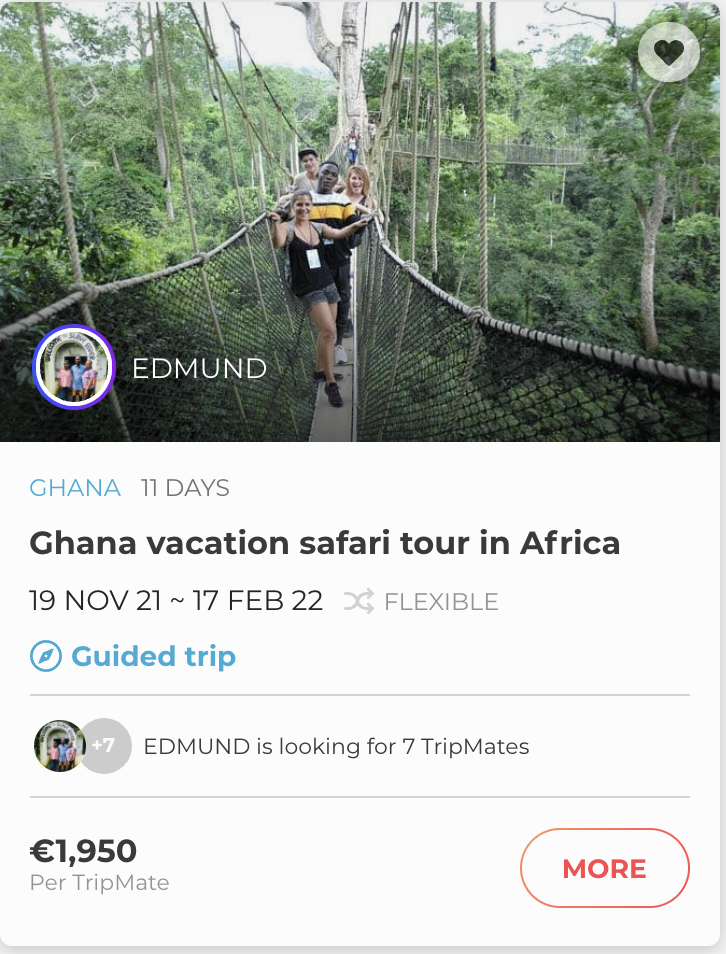Click the shuffle arrows icon beside FLEXIBLE
This screenshot has width=726, height=954.
(x=359, y=601)
